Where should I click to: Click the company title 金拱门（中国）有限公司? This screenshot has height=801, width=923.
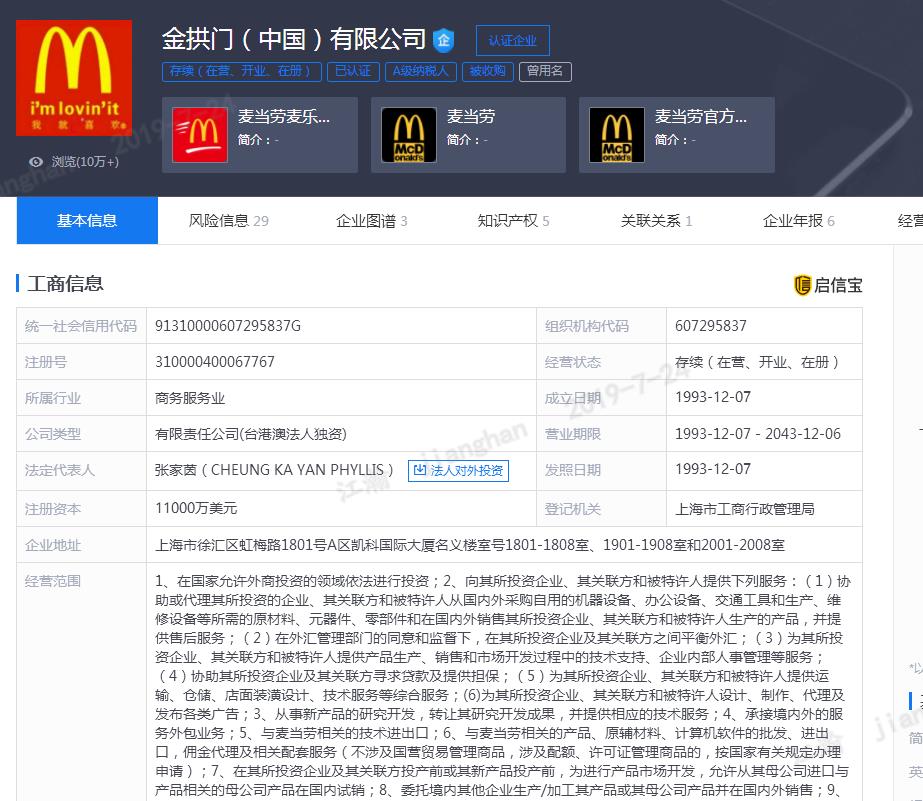point(294,39)
